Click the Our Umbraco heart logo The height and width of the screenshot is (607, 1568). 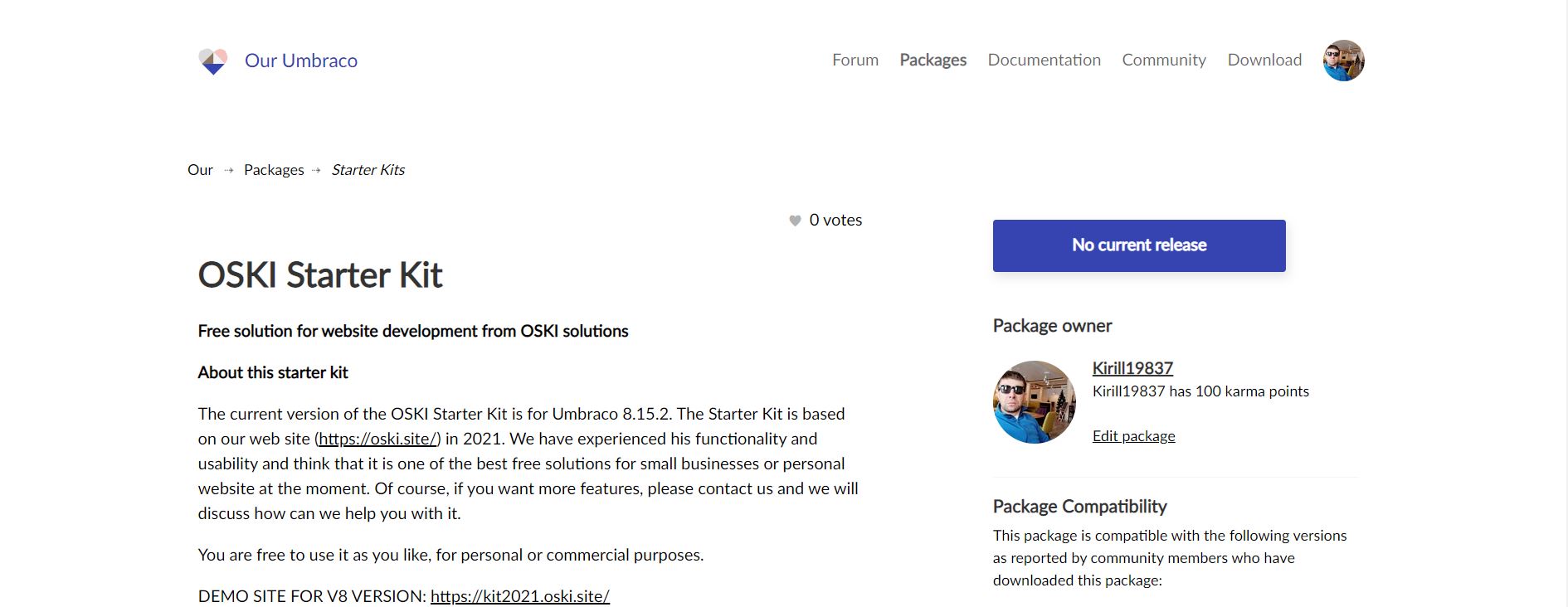213,61
